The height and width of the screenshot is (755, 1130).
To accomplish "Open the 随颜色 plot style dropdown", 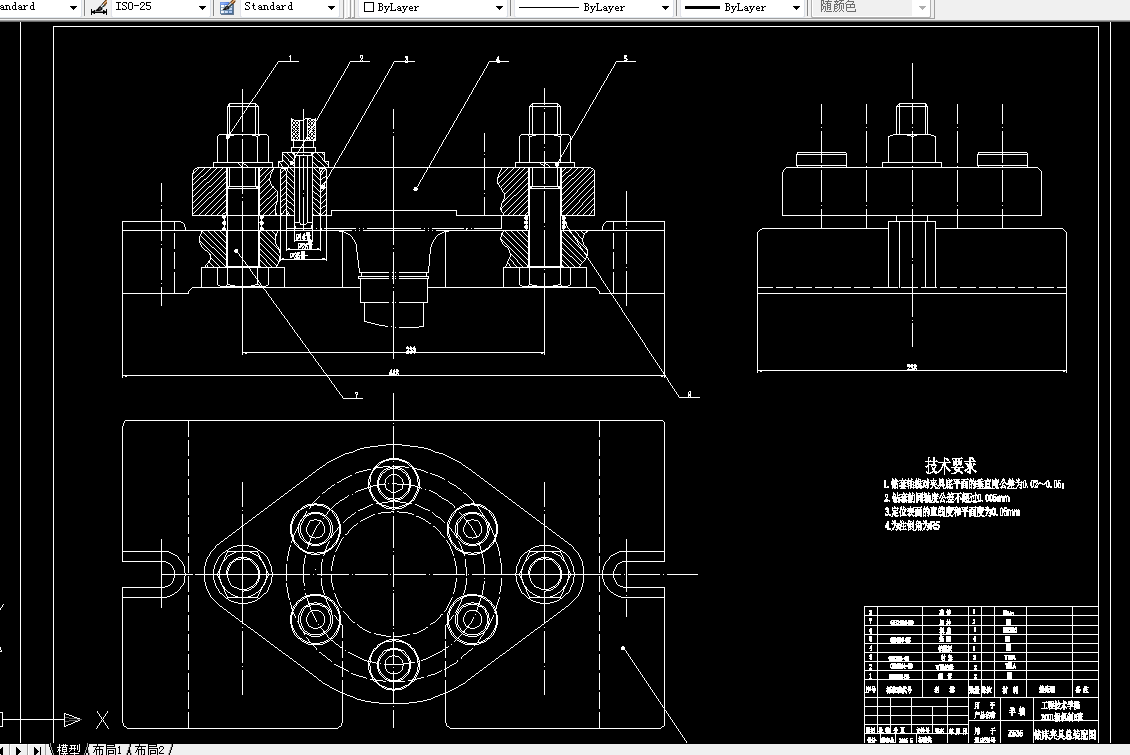I will pyautogui.click(x=922, y=8).
